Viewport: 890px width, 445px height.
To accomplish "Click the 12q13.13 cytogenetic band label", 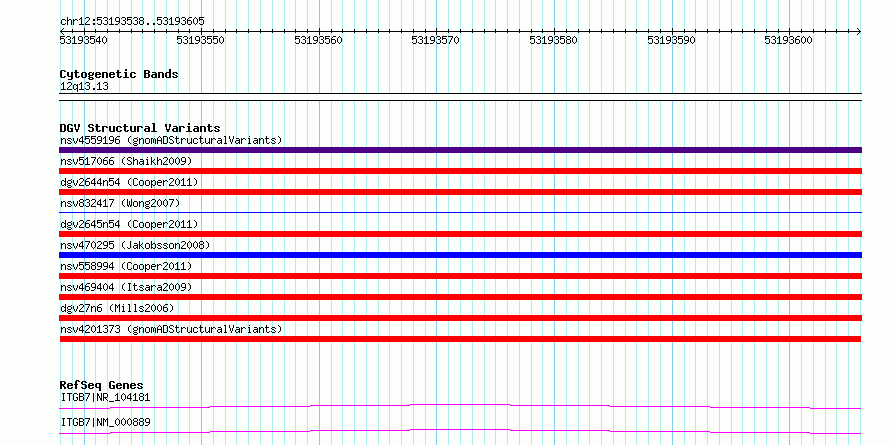I will tap(84, 87).
